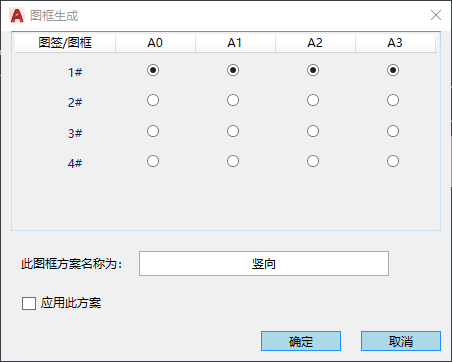Viewport: 452px width, 362px height.
Task: Confirm with the 确定 button
Action: (x=301, y=341)
